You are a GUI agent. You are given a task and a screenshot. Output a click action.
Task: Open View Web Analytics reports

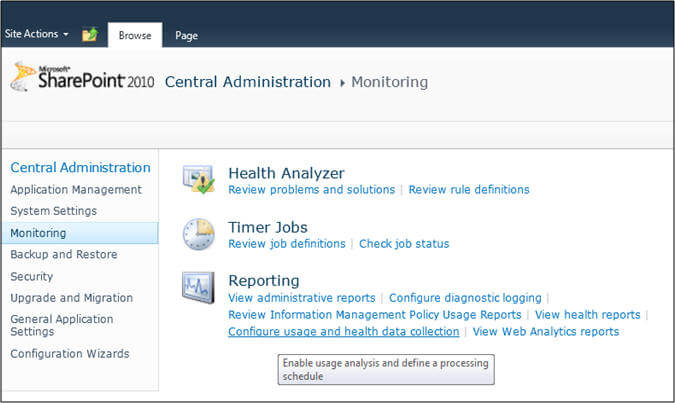click(546, 332)
